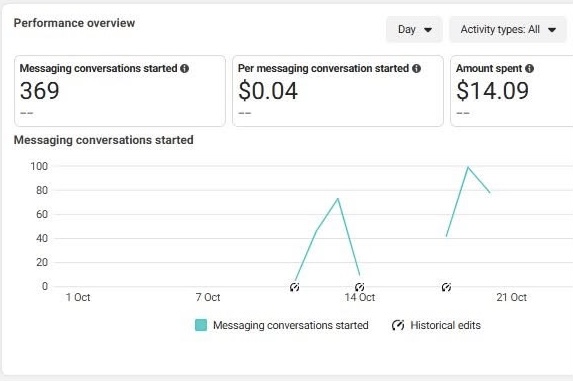
Task: Select the Per messaging conversation started card
Action: tap(338, 91)
